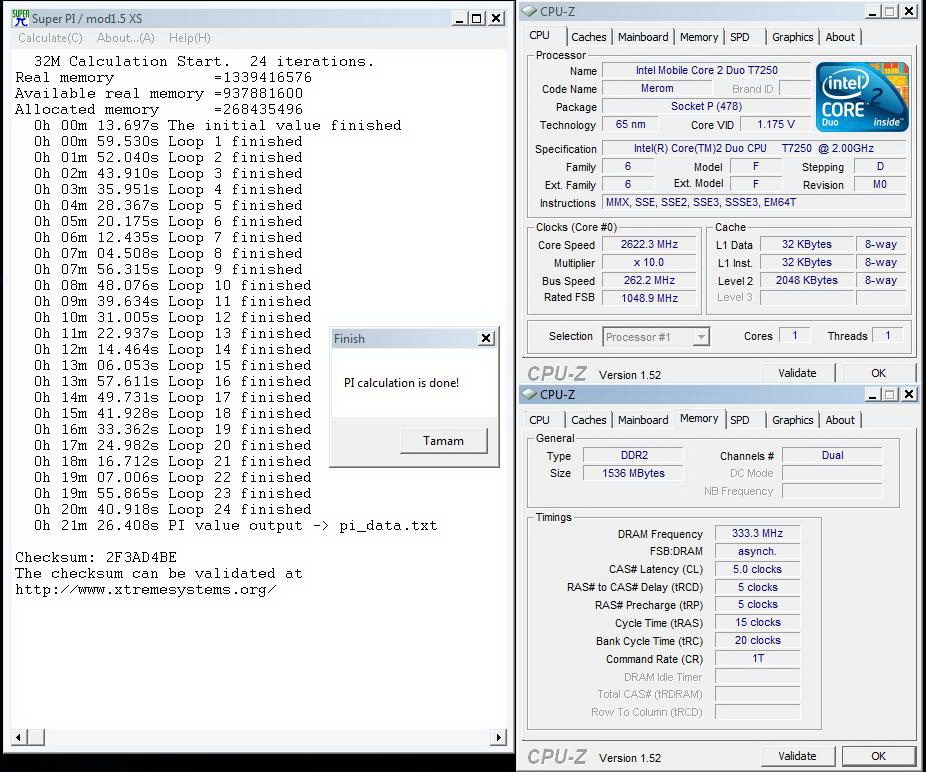Minimize the Super PI window
This screenshot has width=926, height=772.
click(x=460, y=18)
